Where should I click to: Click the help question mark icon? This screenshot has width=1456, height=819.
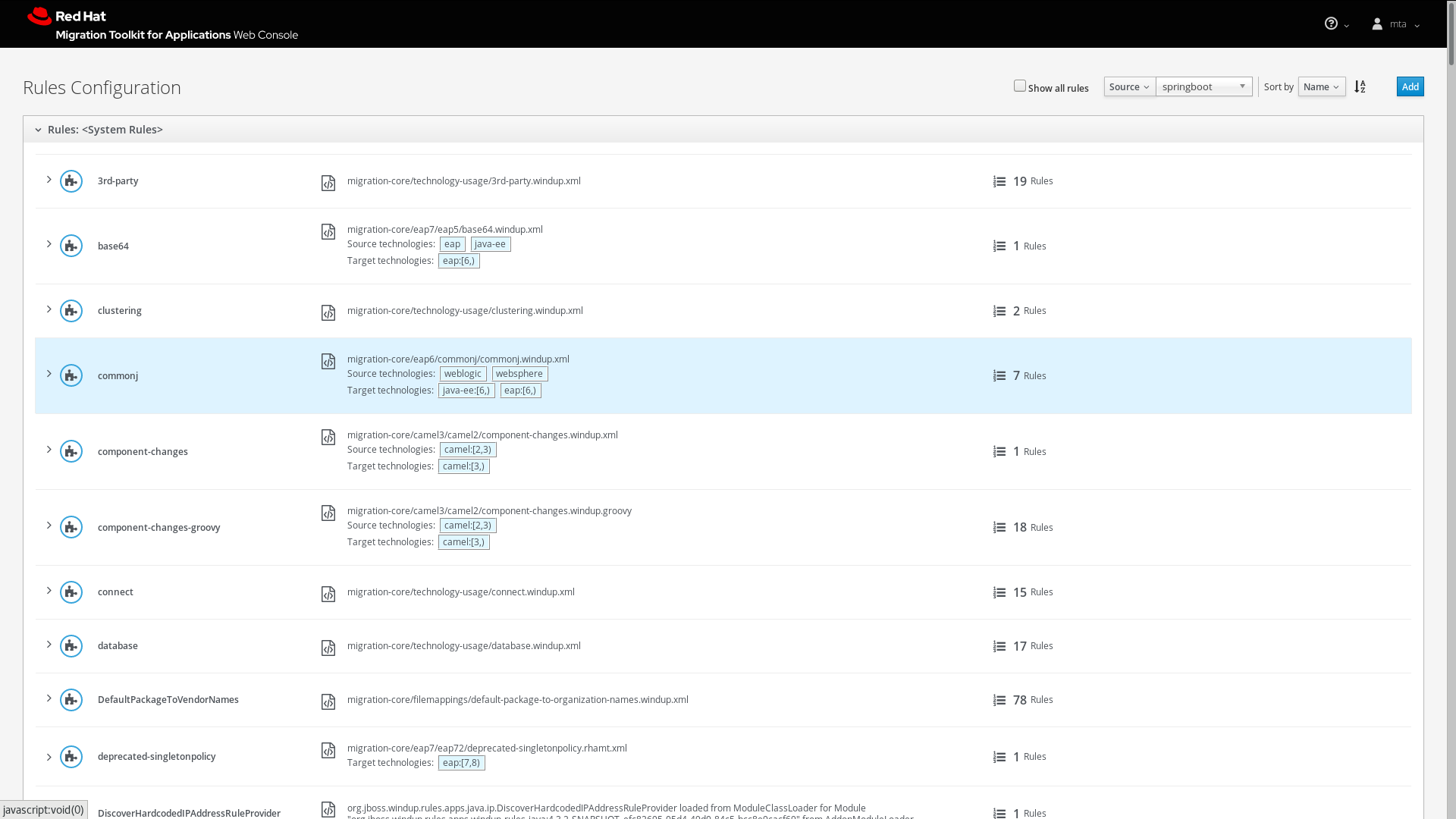point(1331,24)
